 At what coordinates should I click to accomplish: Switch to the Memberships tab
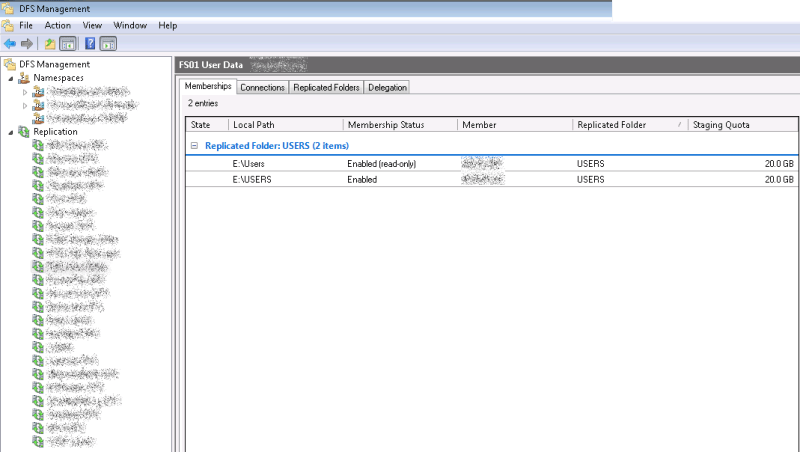[208, 86]
